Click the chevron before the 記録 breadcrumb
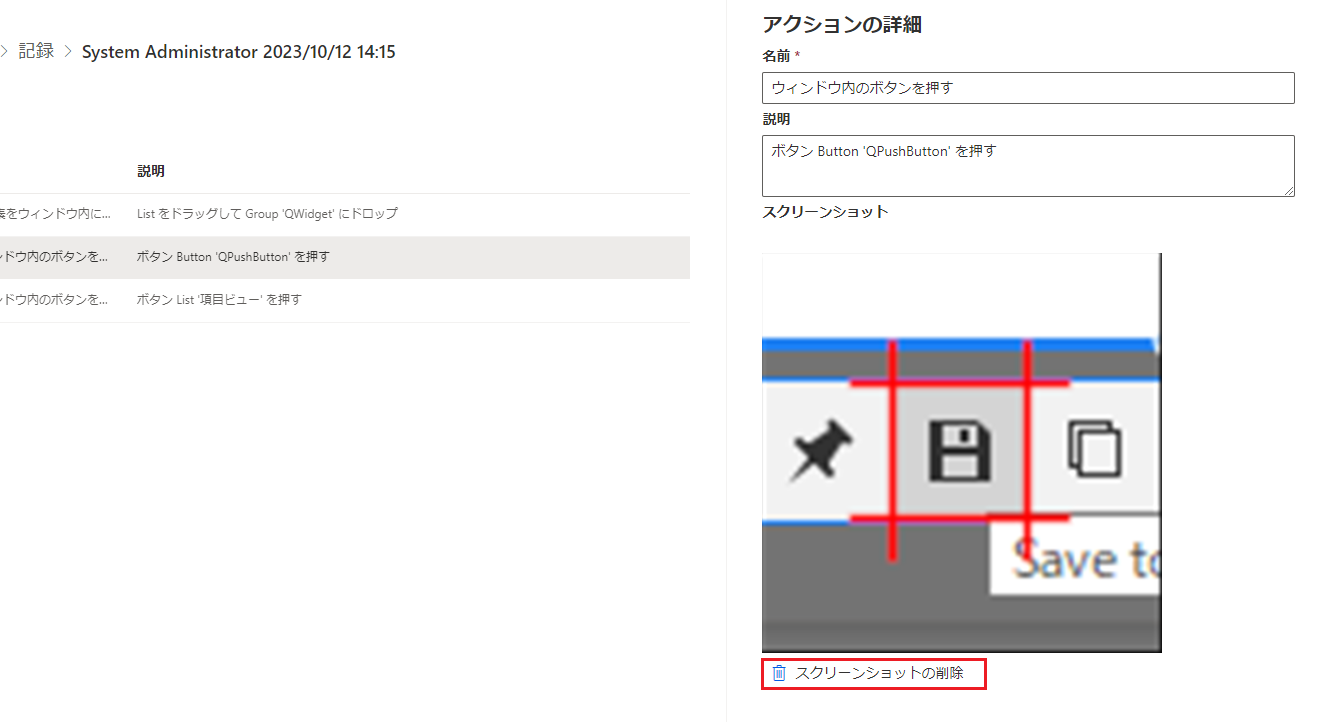The width and height of the screenshot is (1320, 722). coord(3,52)
